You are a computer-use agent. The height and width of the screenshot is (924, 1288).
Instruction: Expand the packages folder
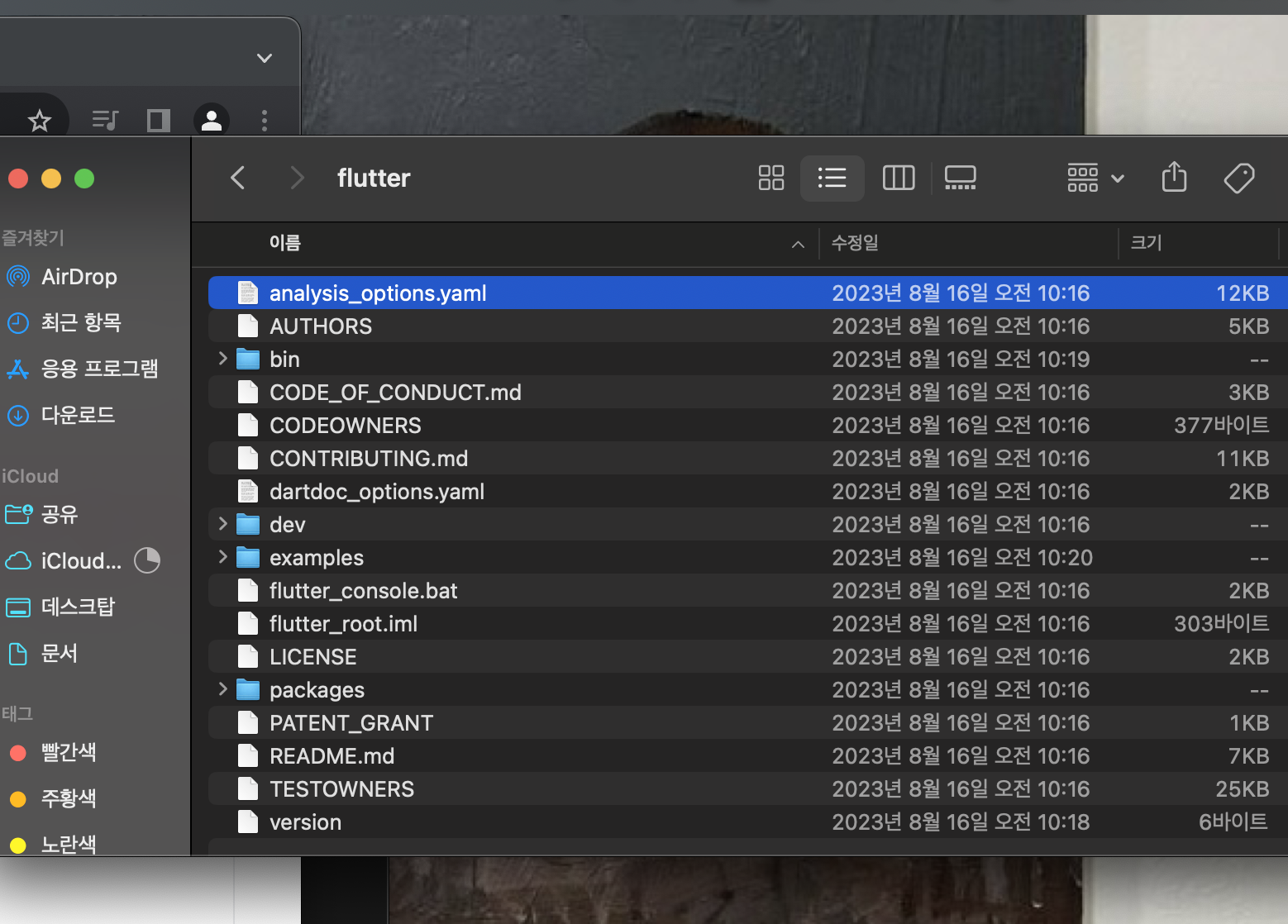pyautogui.click(x=222, y=689)
